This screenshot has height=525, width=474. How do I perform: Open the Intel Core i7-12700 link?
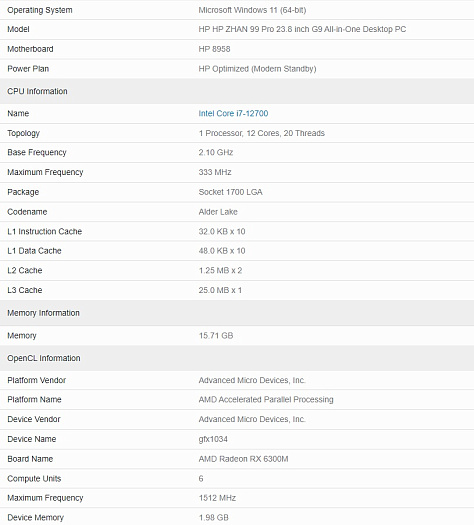point(233,114)
